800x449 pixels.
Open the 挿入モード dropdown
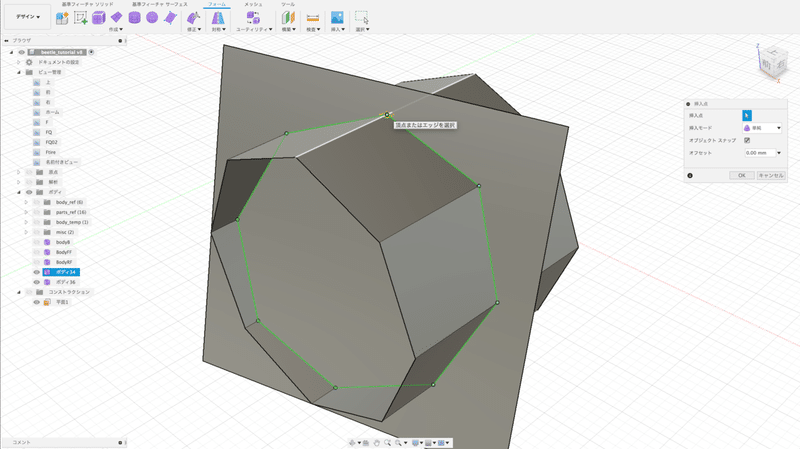click(x=762, y=128)
